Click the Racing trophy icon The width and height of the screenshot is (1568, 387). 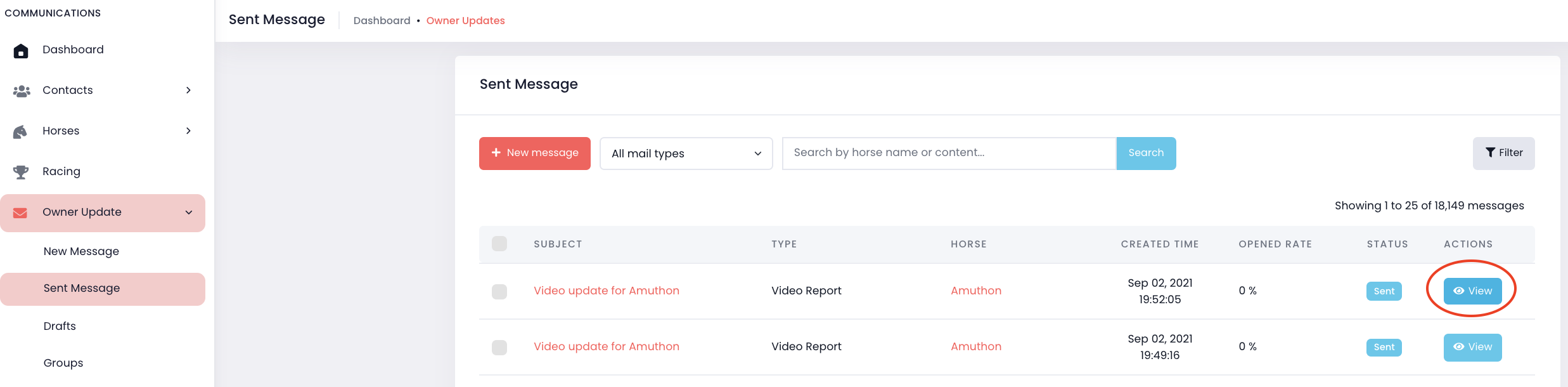click(x=21, y=172)
